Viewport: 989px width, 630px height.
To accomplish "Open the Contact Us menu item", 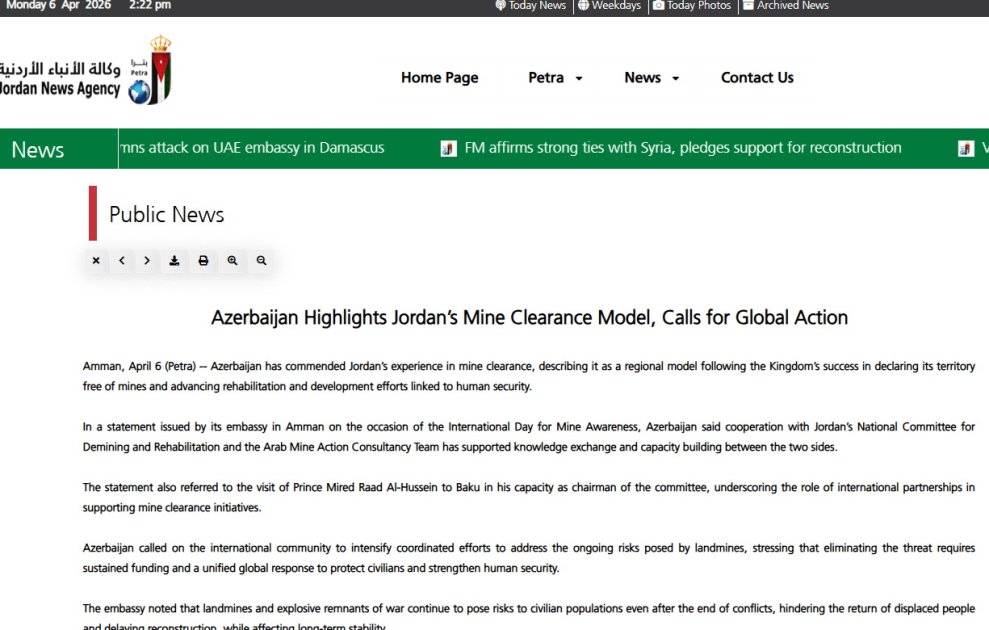I will click(x=757, y=78).
